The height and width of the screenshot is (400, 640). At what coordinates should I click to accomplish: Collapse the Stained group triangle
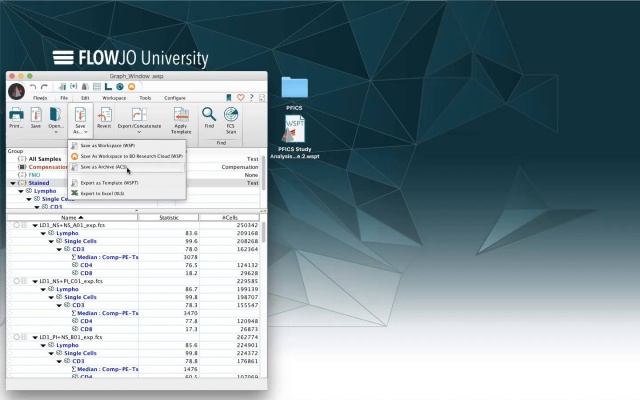pyautogui.click(x=13, y=183)
